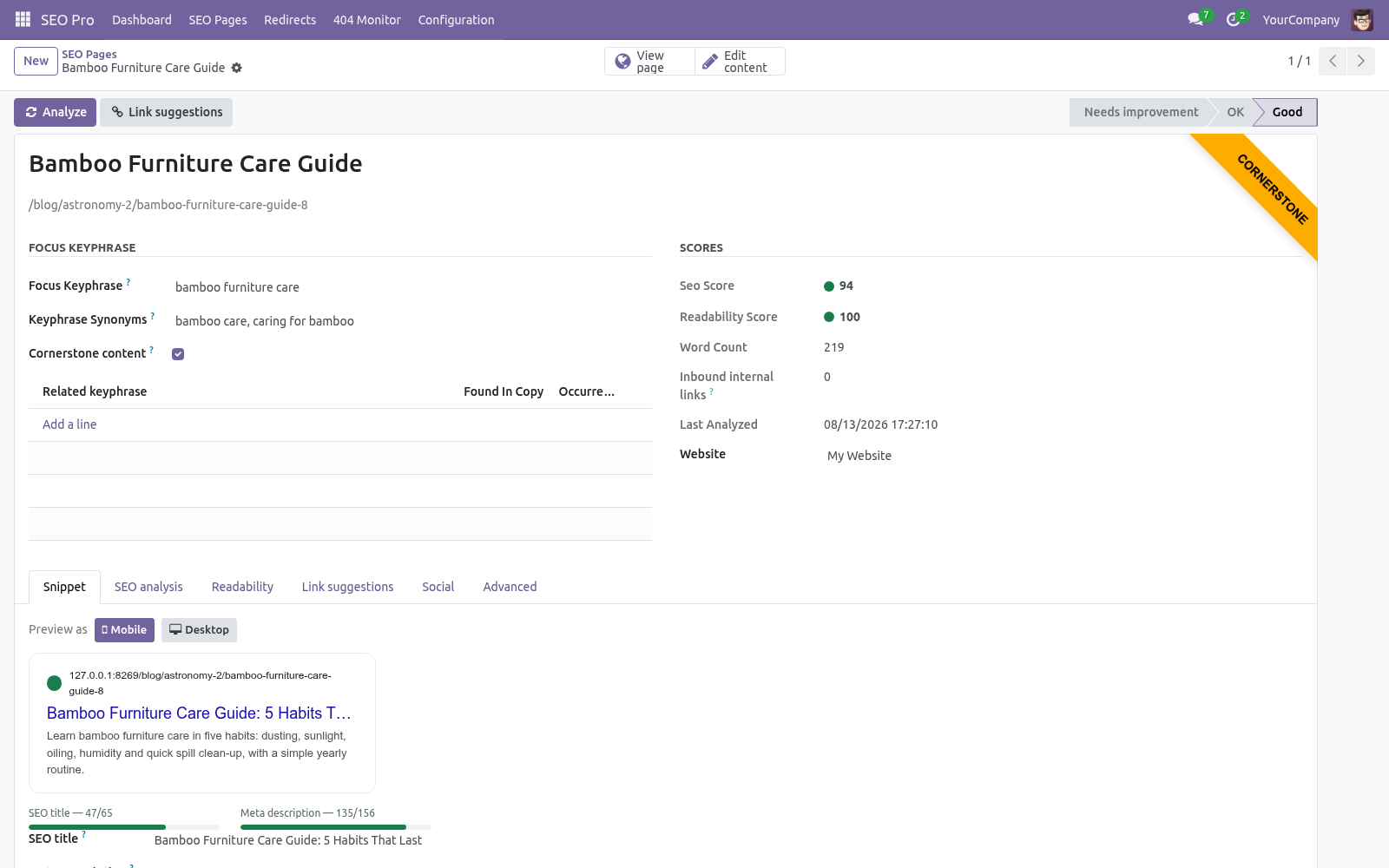
Task: Click the Meta description length progress bar
Action: pos(336,827)
